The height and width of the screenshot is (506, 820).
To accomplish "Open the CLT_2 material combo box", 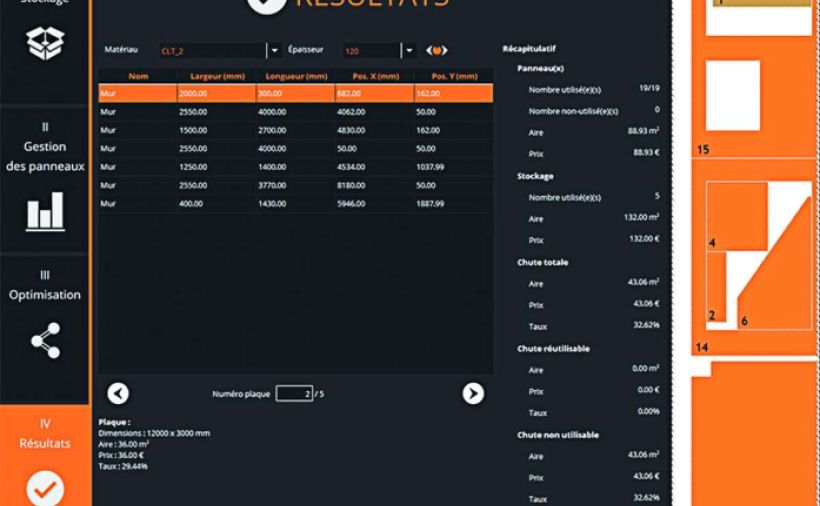I will click(x=211, y=50).
